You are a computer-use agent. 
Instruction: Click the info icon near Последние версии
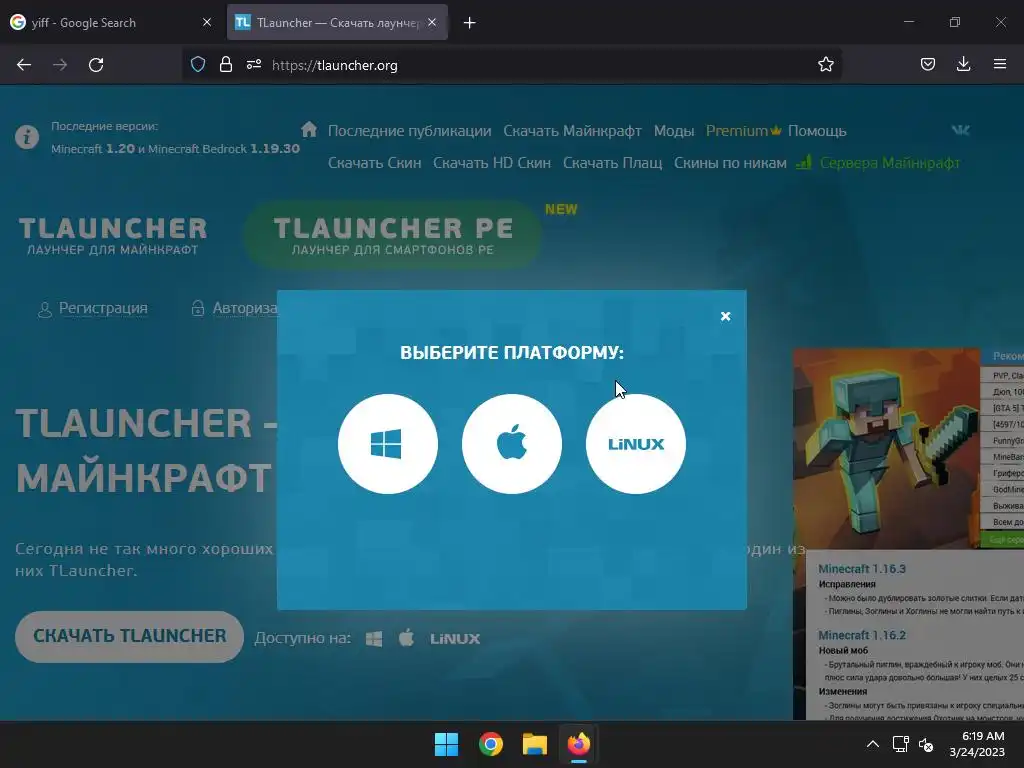click(x=27, y=137)
